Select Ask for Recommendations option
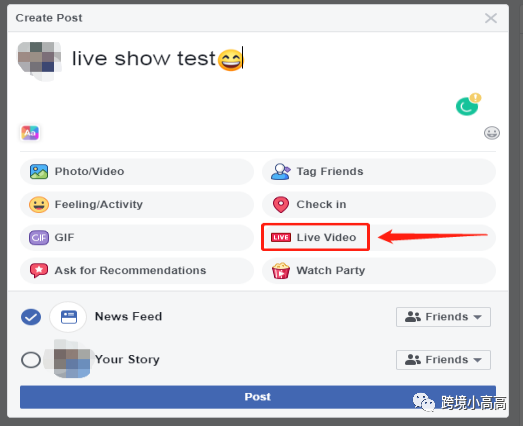 coord(137,271)
